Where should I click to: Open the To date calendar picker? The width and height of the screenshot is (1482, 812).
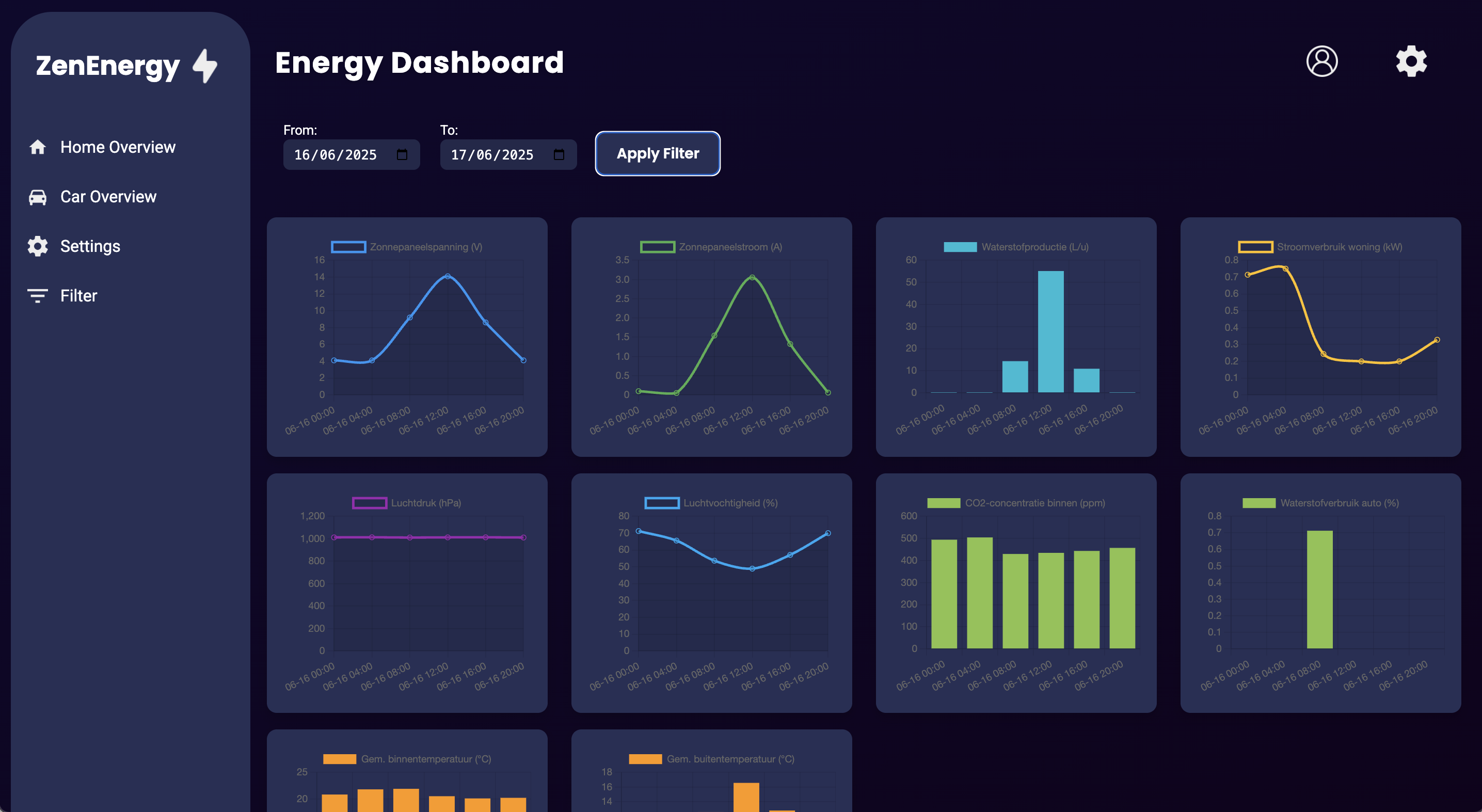point(559,155)
